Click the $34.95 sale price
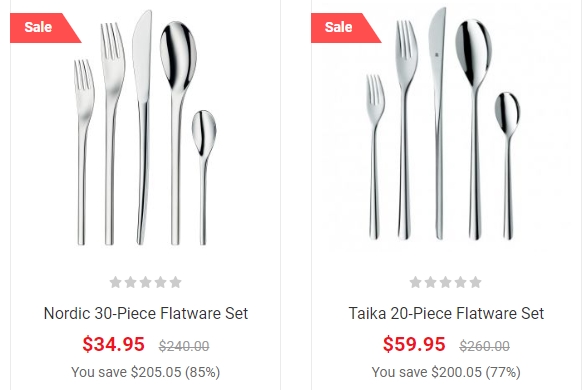 point(113,344)
